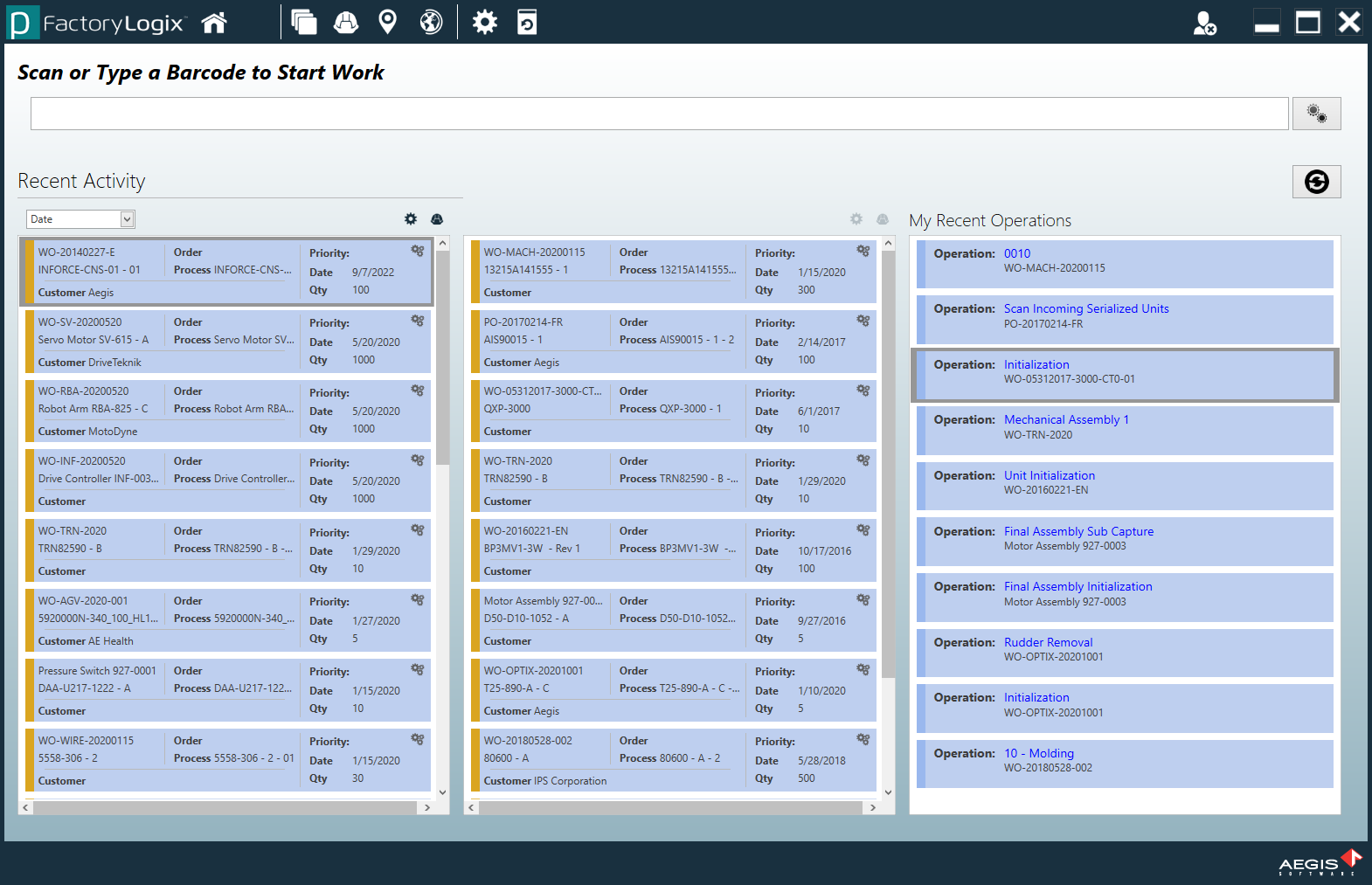Click the hard hat icon above left list

pyautogui.click(x=437, y=219)
